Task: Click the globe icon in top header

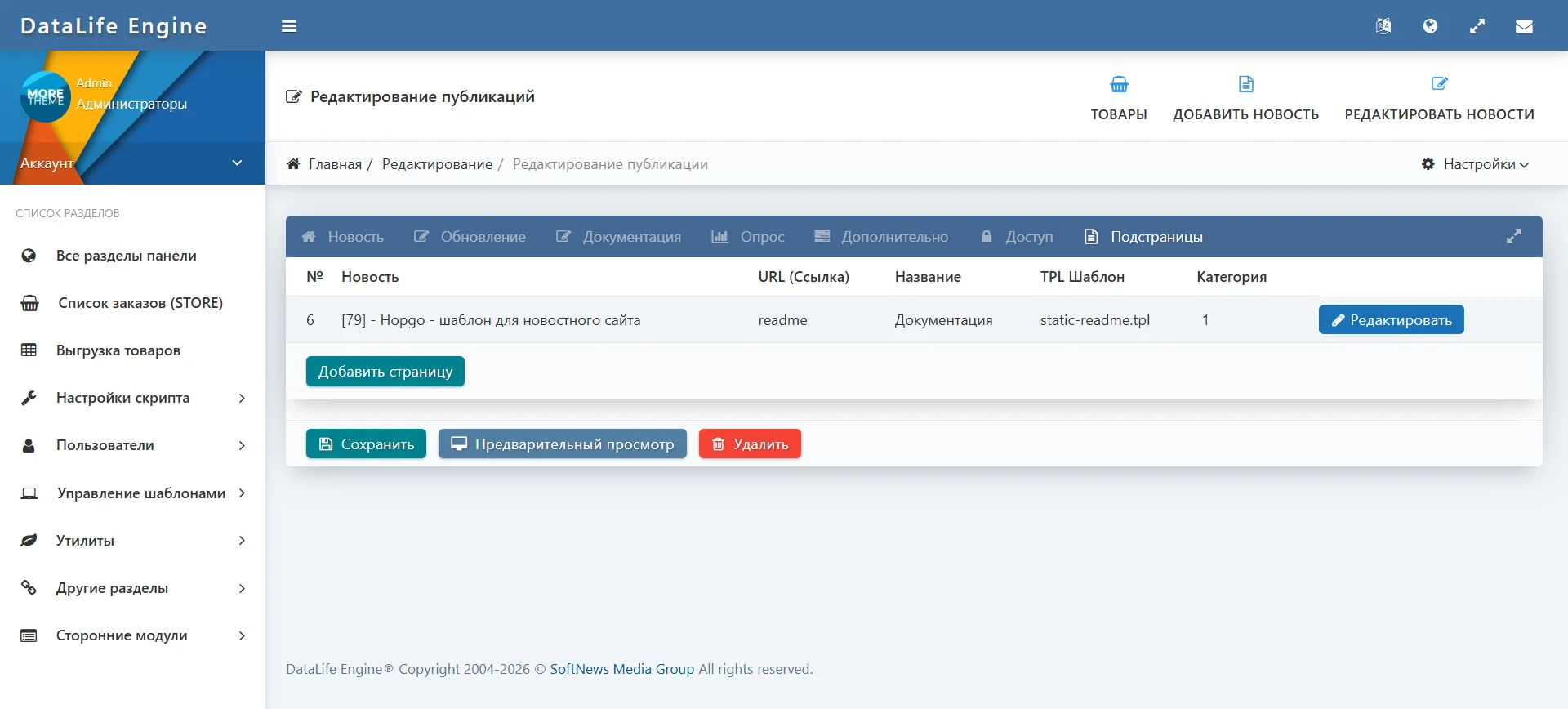Action: point(1430,26)
